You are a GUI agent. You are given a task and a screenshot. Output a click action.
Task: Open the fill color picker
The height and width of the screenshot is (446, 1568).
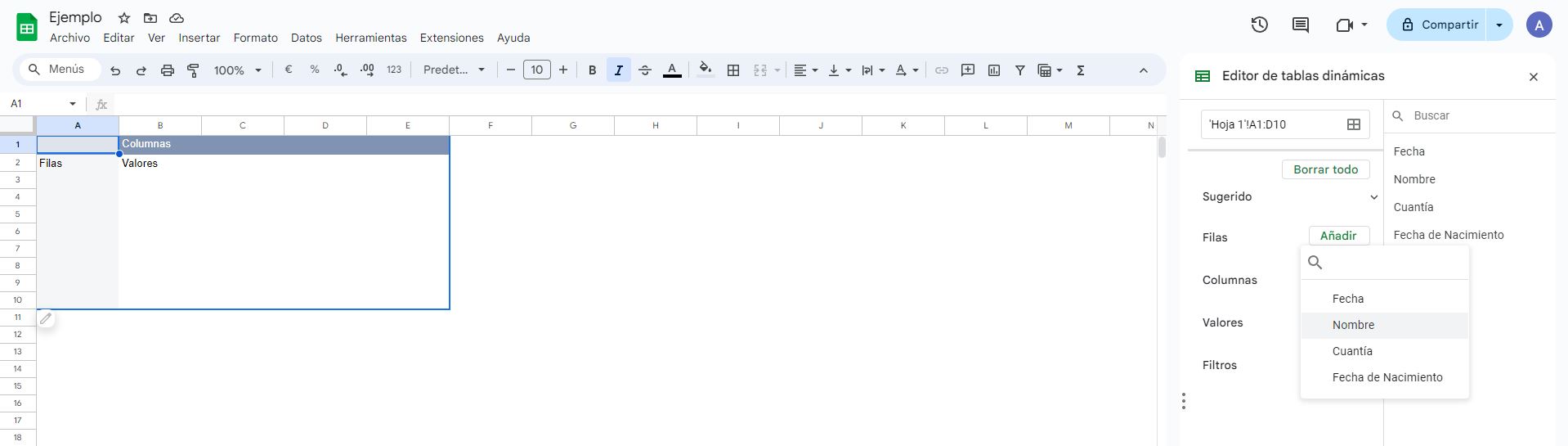[x=706, y=70]
